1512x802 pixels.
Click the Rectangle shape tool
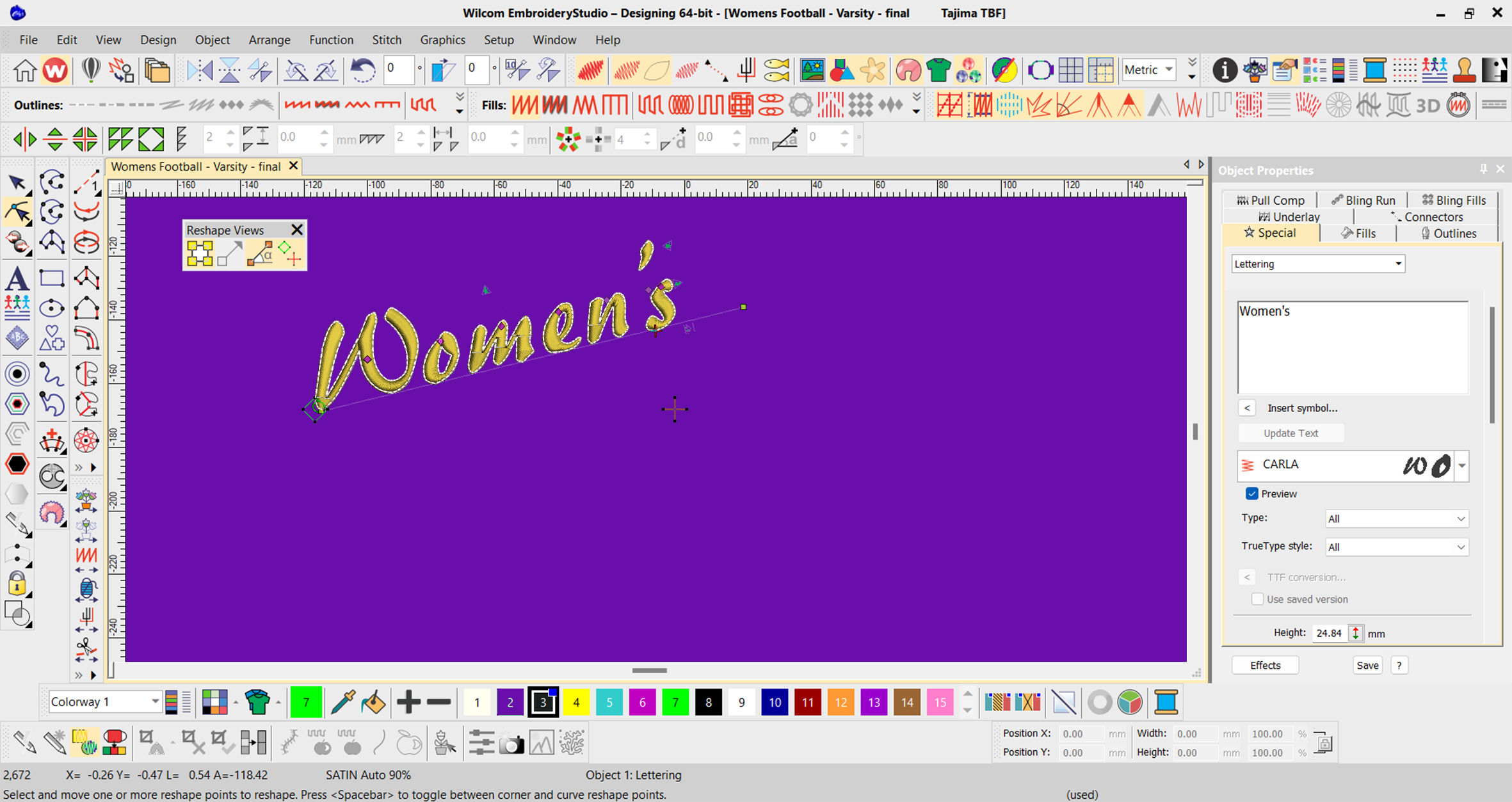tap(52, 278)
